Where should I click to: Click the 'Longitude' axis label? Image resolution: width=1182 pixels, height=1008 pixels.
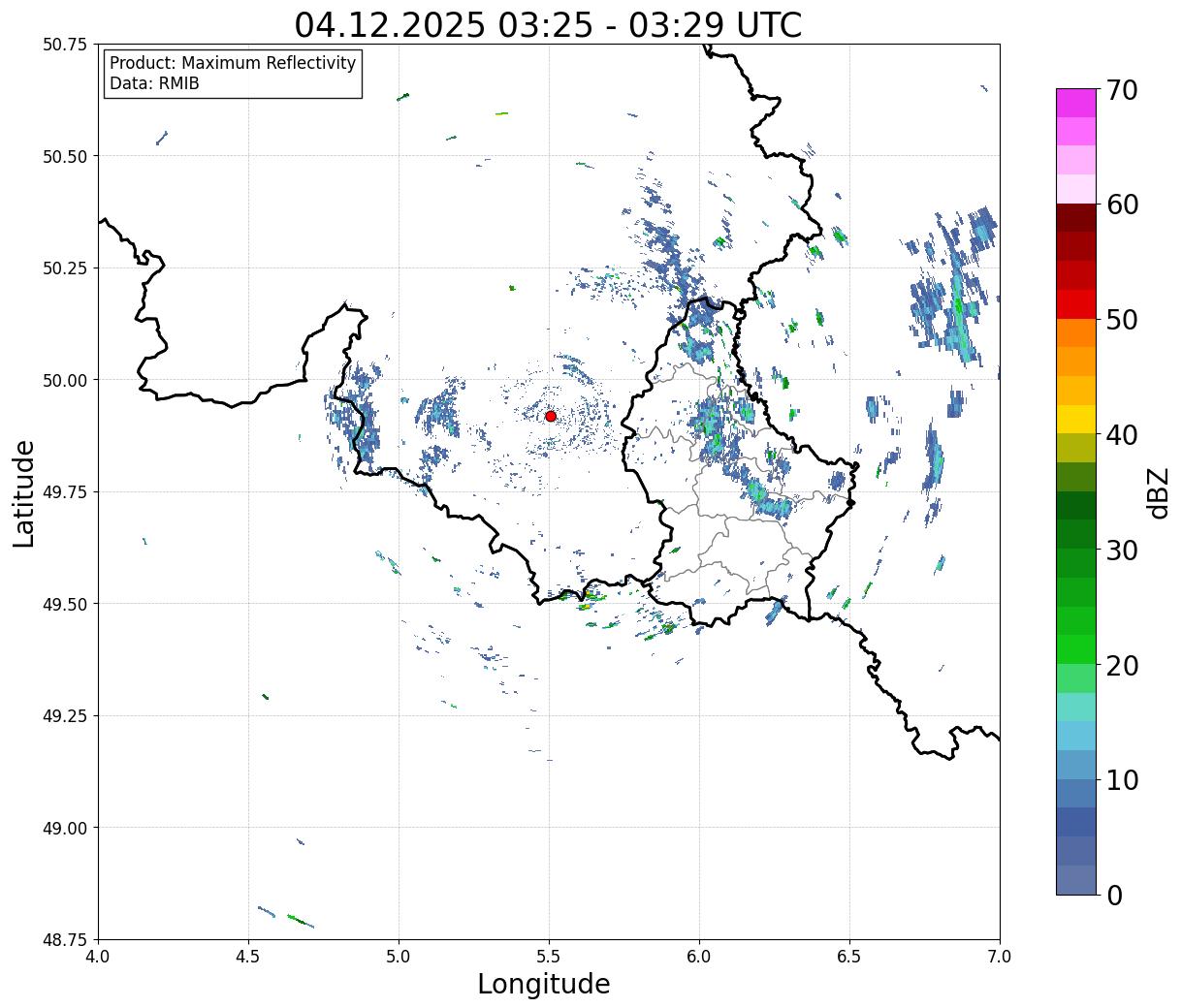(x=544, y=984)
